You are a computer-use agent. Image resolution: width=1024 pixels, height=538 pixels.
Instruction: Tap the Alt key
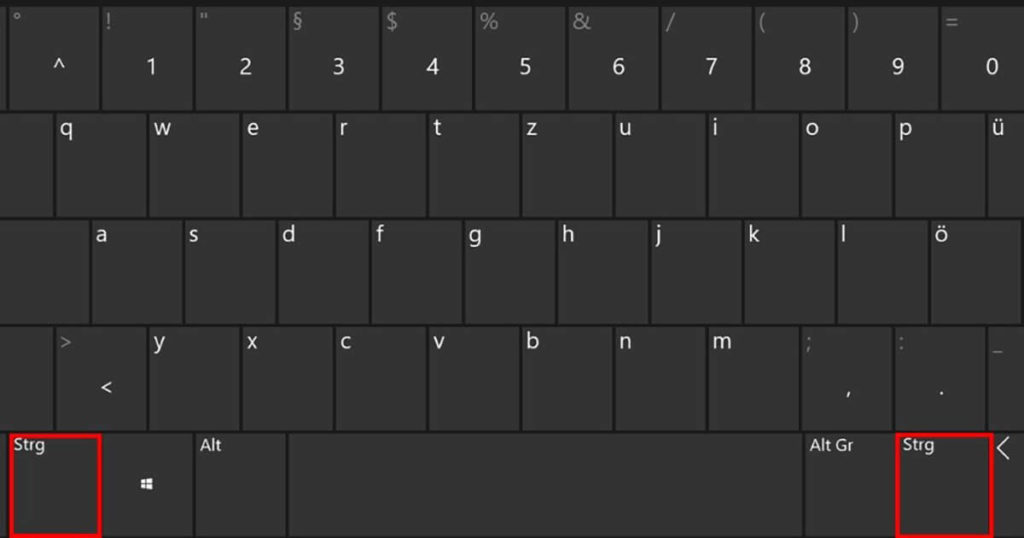[240, 486]
